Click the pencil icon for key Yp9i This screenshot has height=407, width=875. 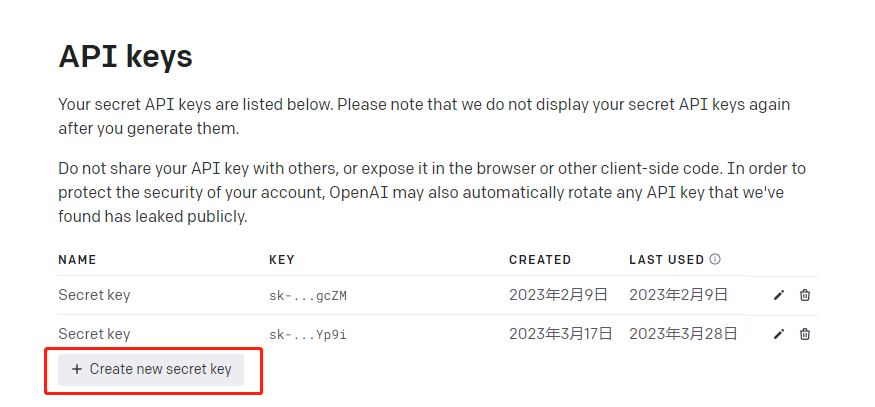778,334
